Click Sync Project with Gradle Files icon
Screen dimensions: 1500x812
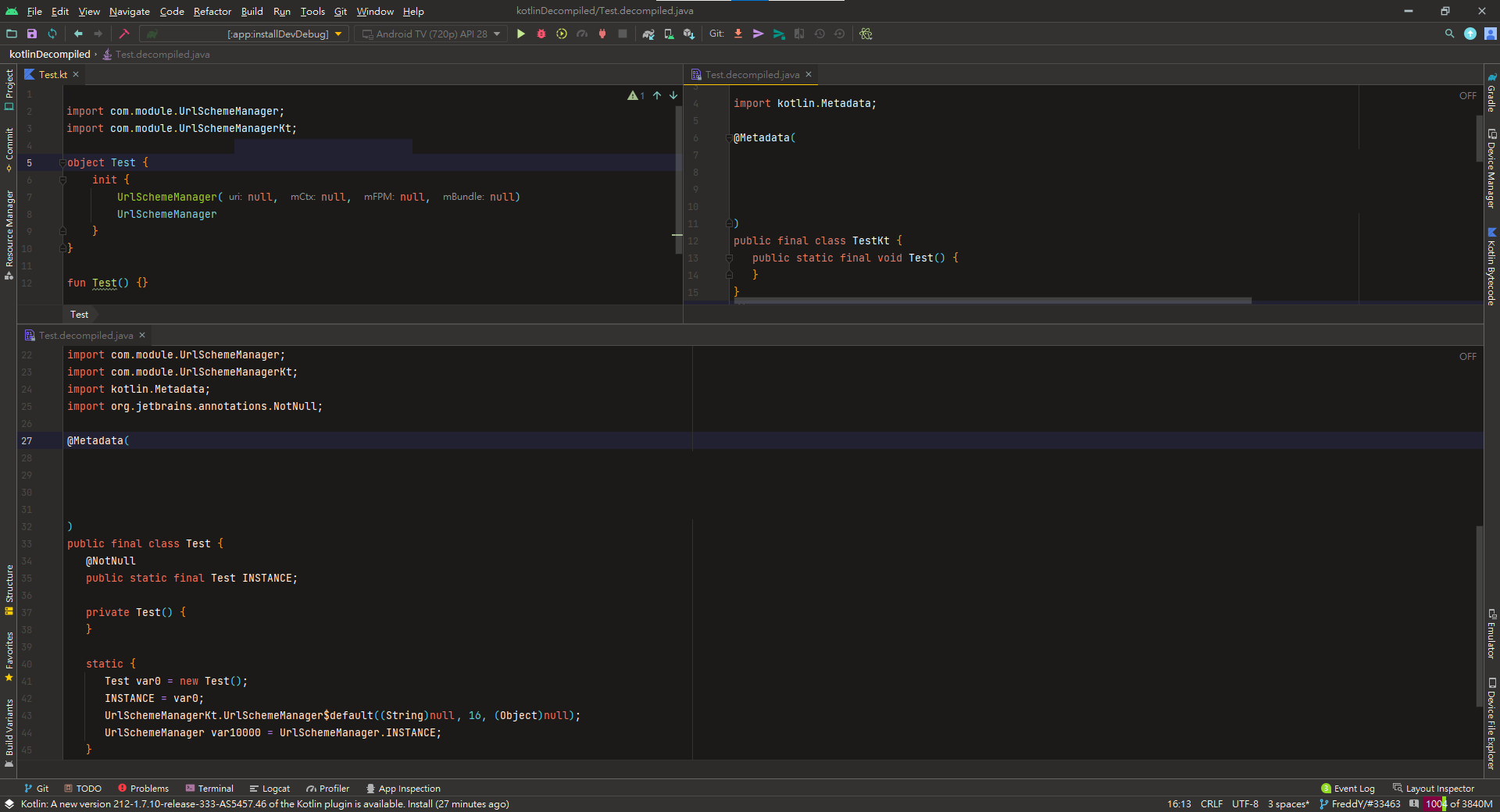pos(648,34)
